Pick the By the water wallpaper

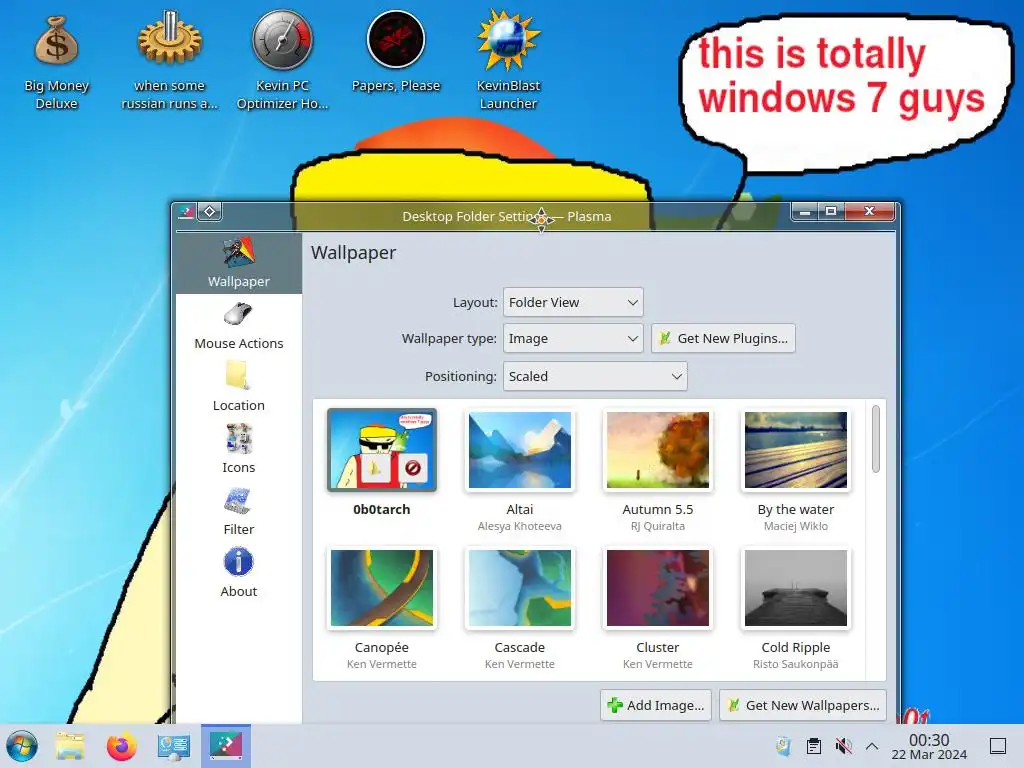tap(795, 450)
